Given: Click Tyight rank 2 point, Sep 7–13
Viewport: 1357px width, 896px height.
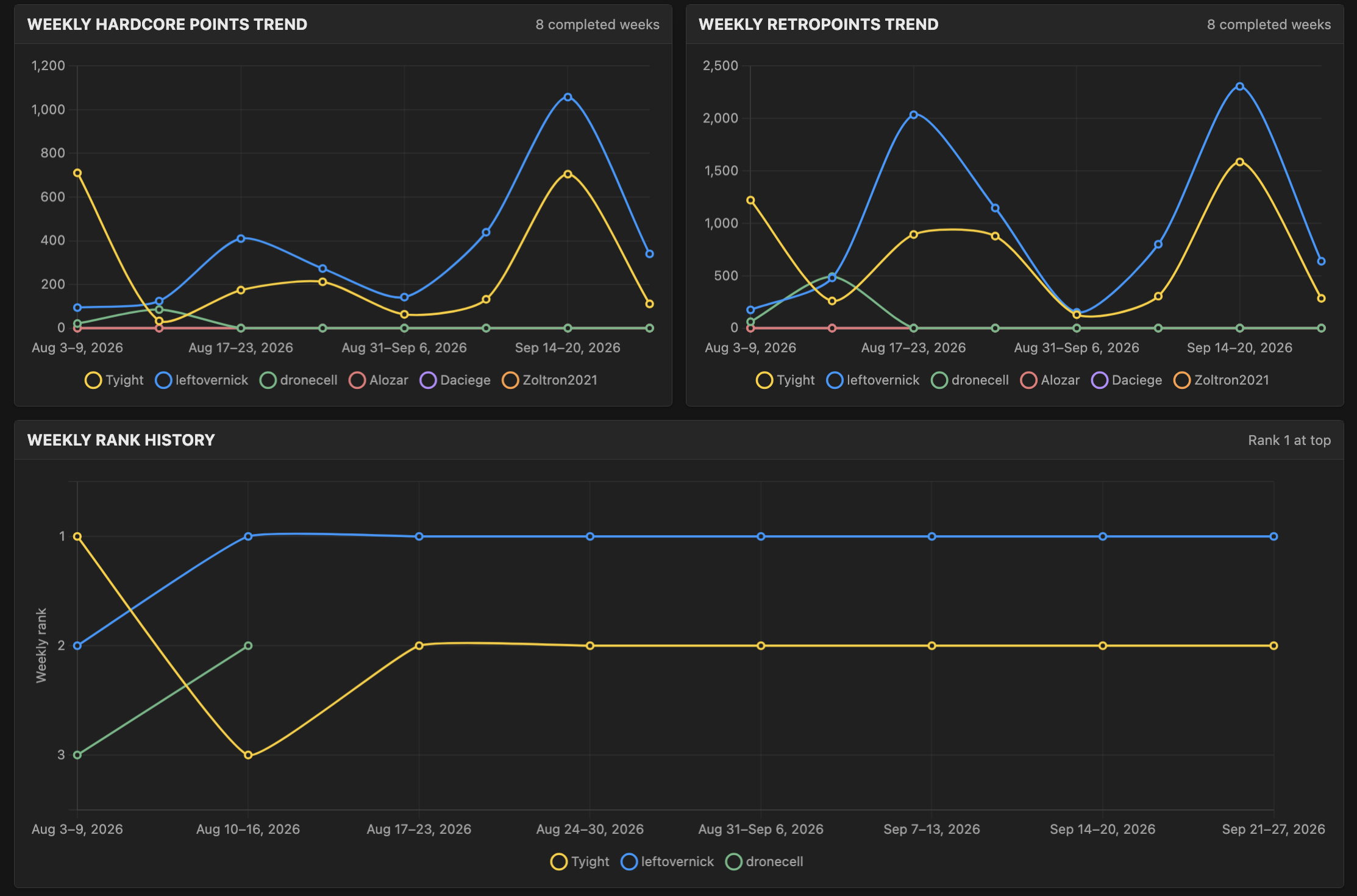Looking at the screenshot, I should pyautogui.click(x=931, y=645).
